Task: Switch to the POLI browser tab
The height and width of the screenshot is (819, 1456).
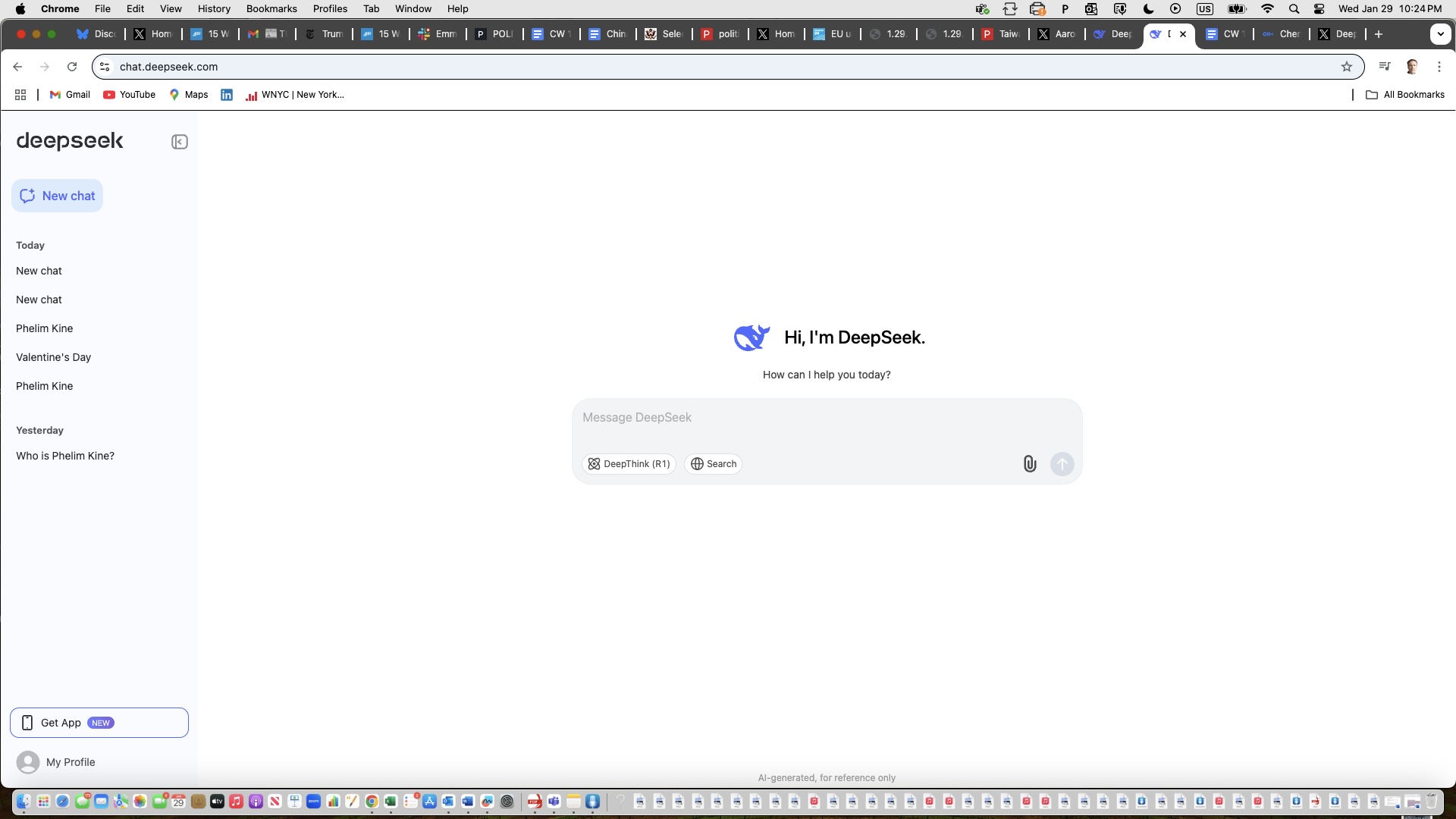Action: click(x=494, y=34)
